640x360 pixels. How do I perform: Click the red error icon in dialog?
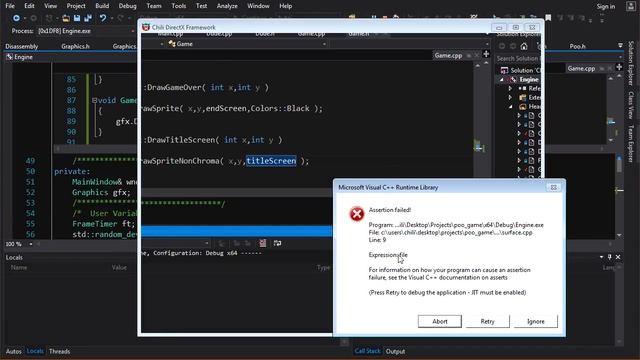click(357, 214)
